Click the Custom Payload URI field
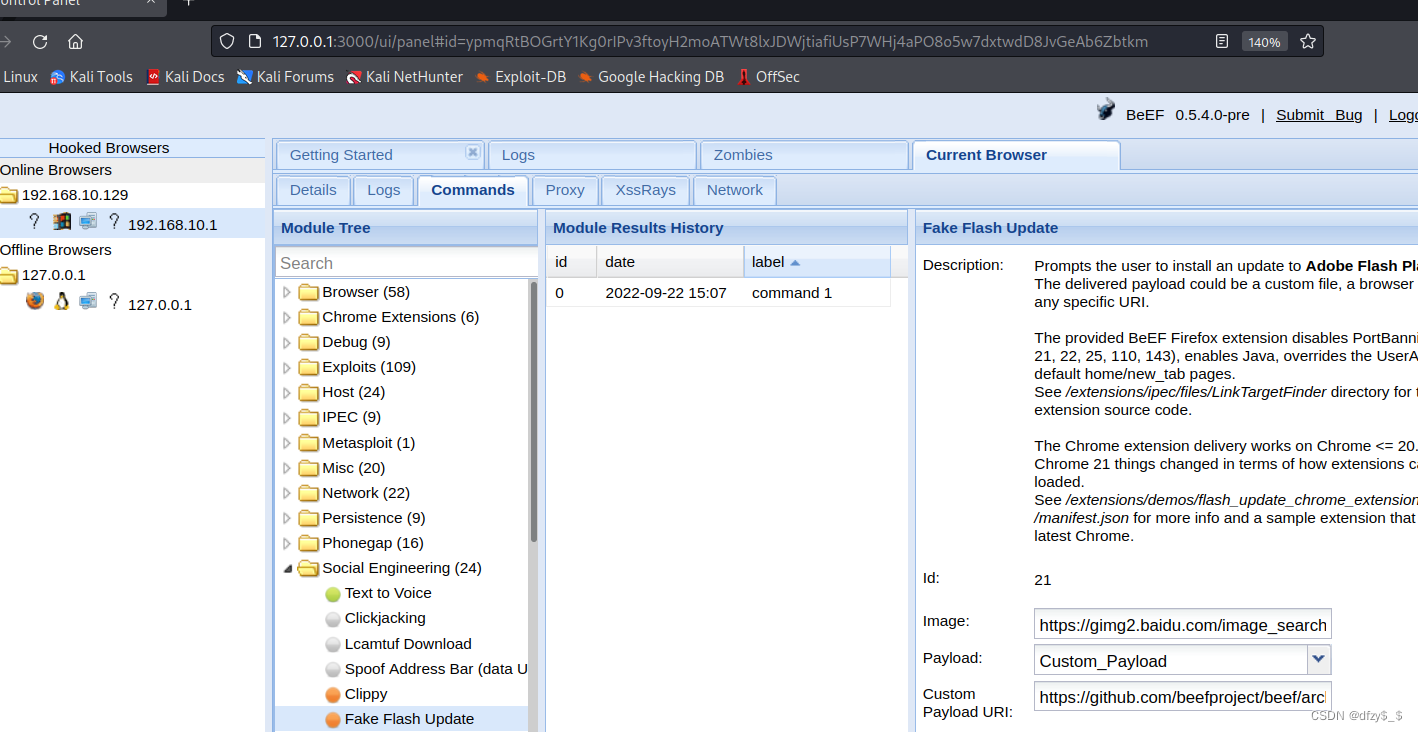Viewport: 1418px width, 732px height. tap(1183, 697)
